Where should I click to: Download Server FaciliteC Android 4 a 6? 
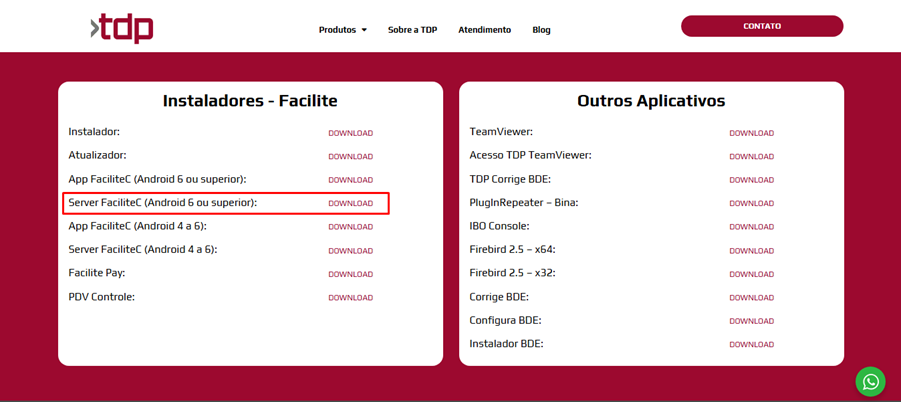pos(351,251)
